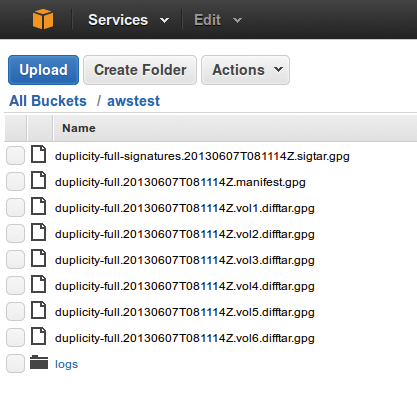Expand the Edit dropdown in top bar
This screenshot has width=417, height=394.
[218, 20]
